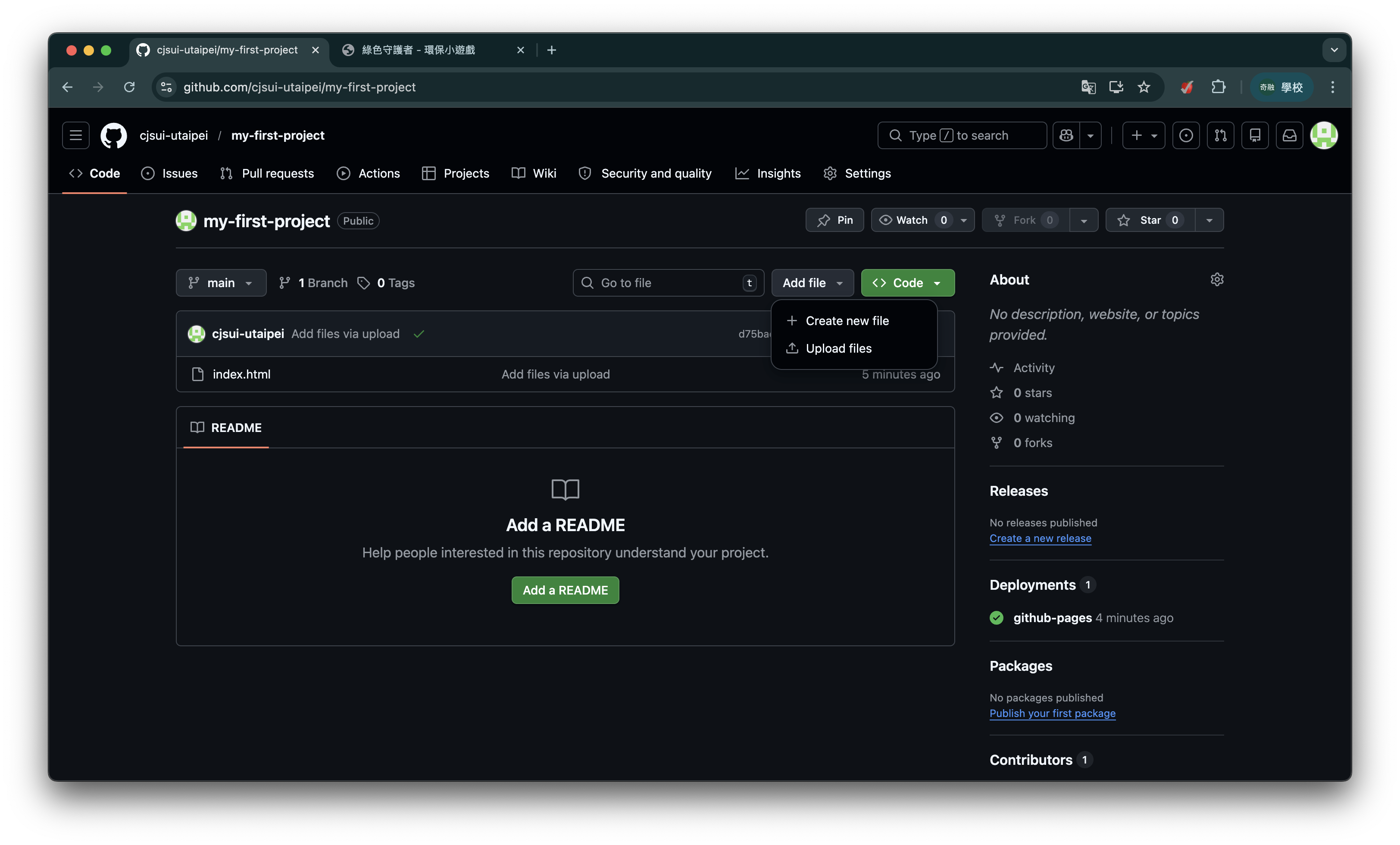Screen dimensions: 1400x845
Task: Open the green Code dropdown
Action: [x=907, y=282]
